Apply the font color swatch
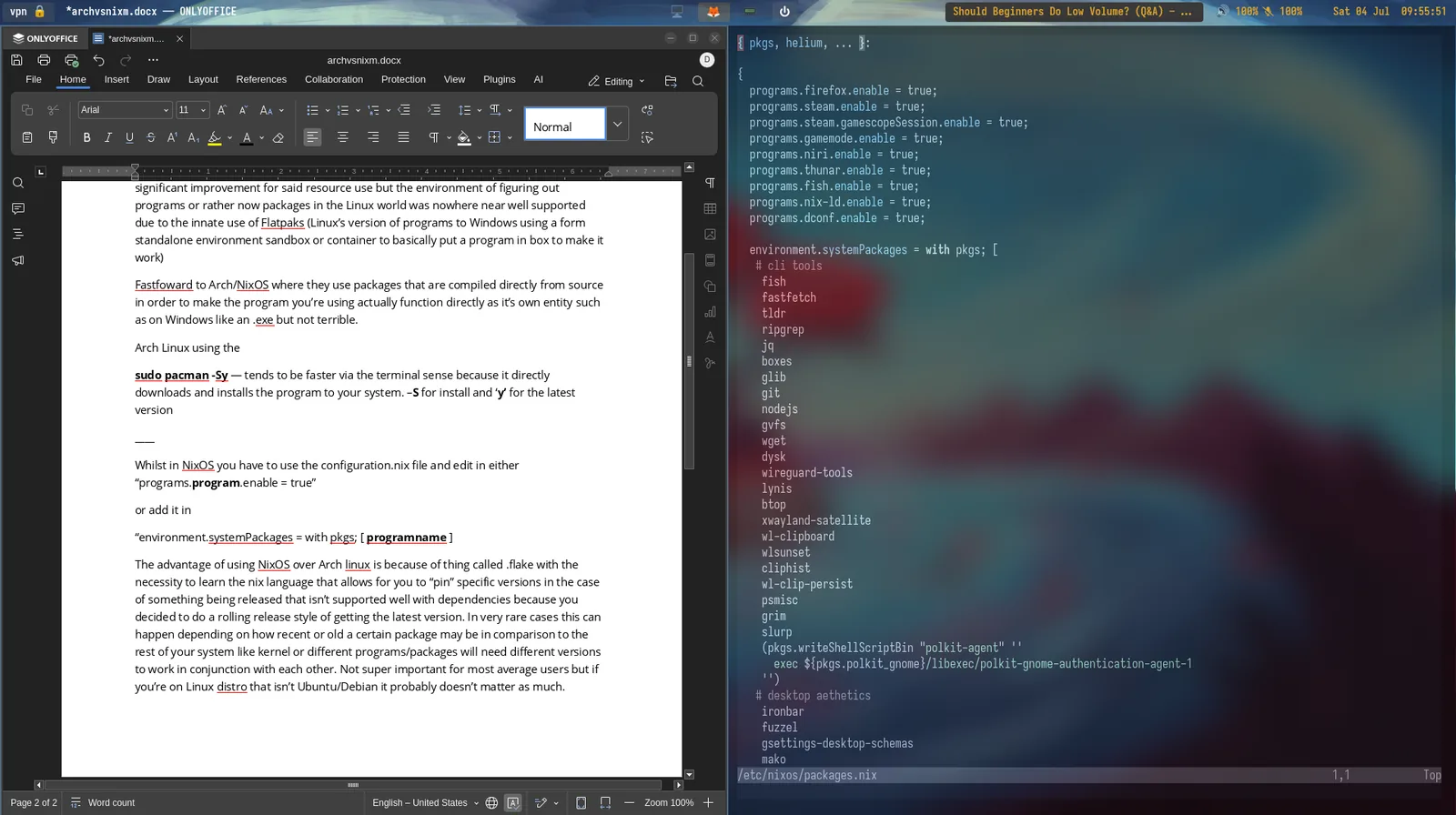This screenshot has height=815, width=1456. pyautogui.click(x=247, y=137)
